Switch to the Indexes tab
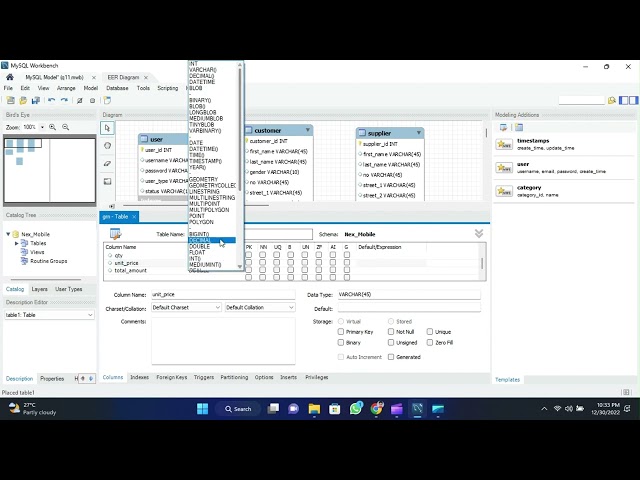This screenshot has width=640, height=480. [140, 377]
